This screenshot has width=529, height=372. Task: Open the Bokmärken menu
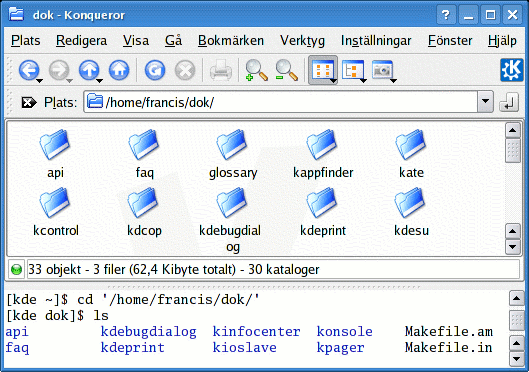(231, 41)
